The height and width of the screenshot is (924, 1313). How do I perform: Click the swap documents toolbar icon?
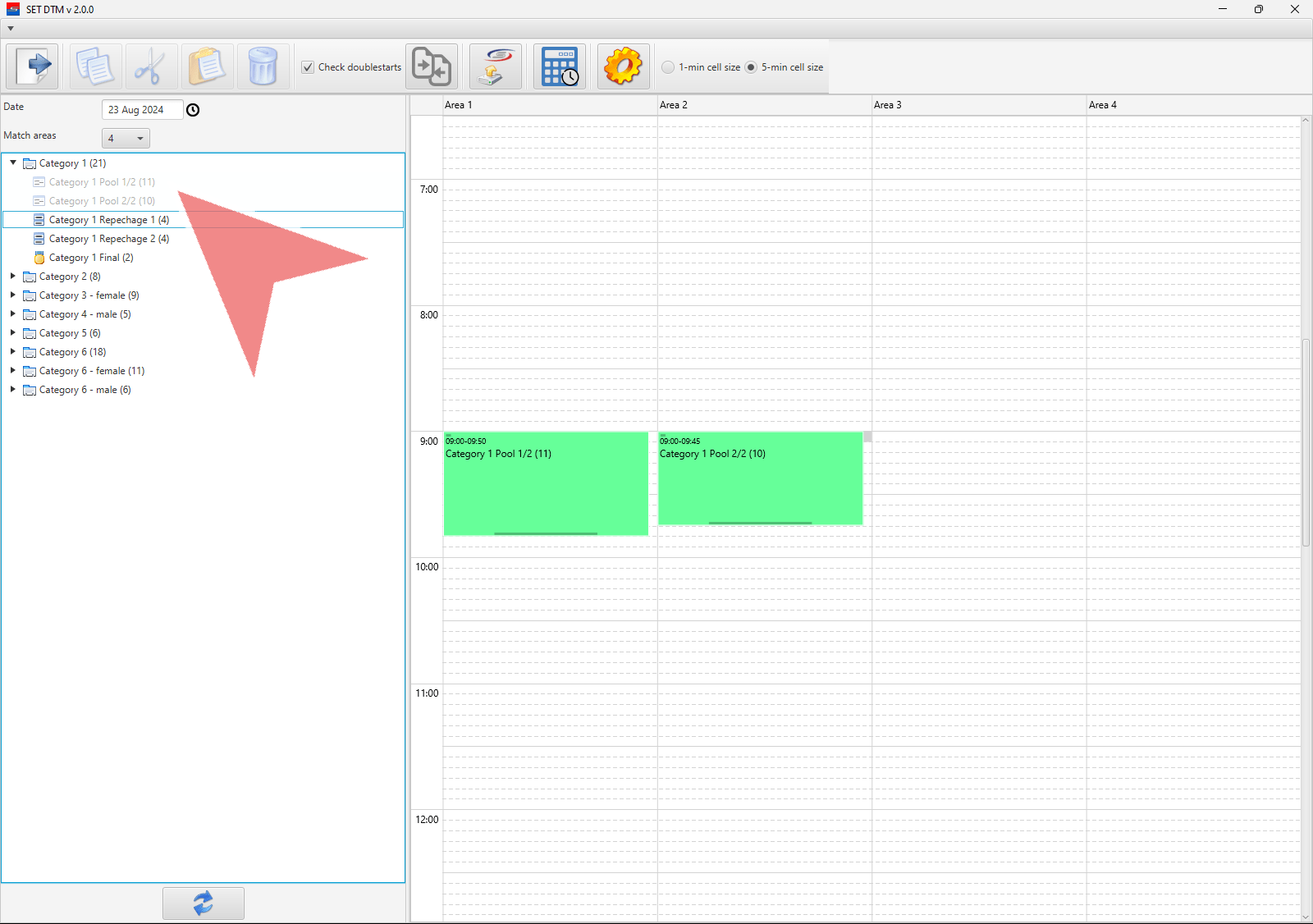click(432, 66)
